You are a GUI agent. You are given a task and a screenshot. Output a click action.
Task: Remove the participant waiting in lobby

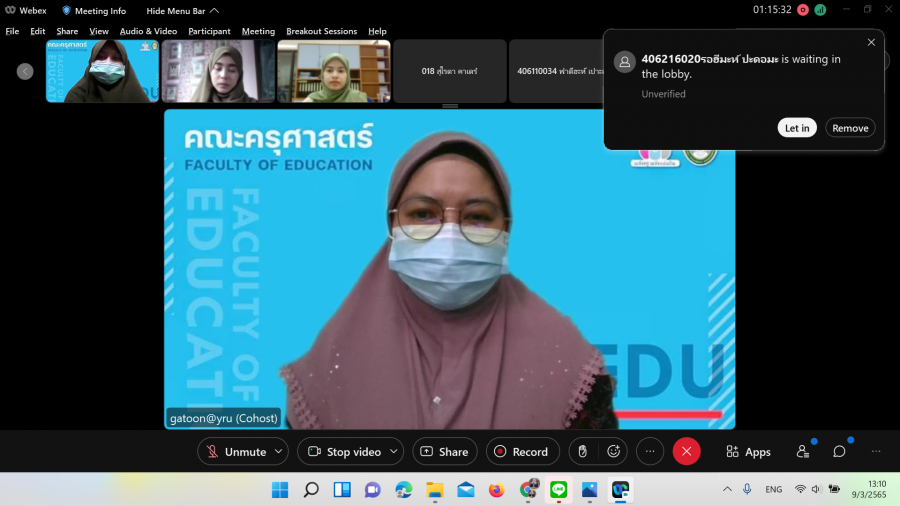(x=850, y=128)
